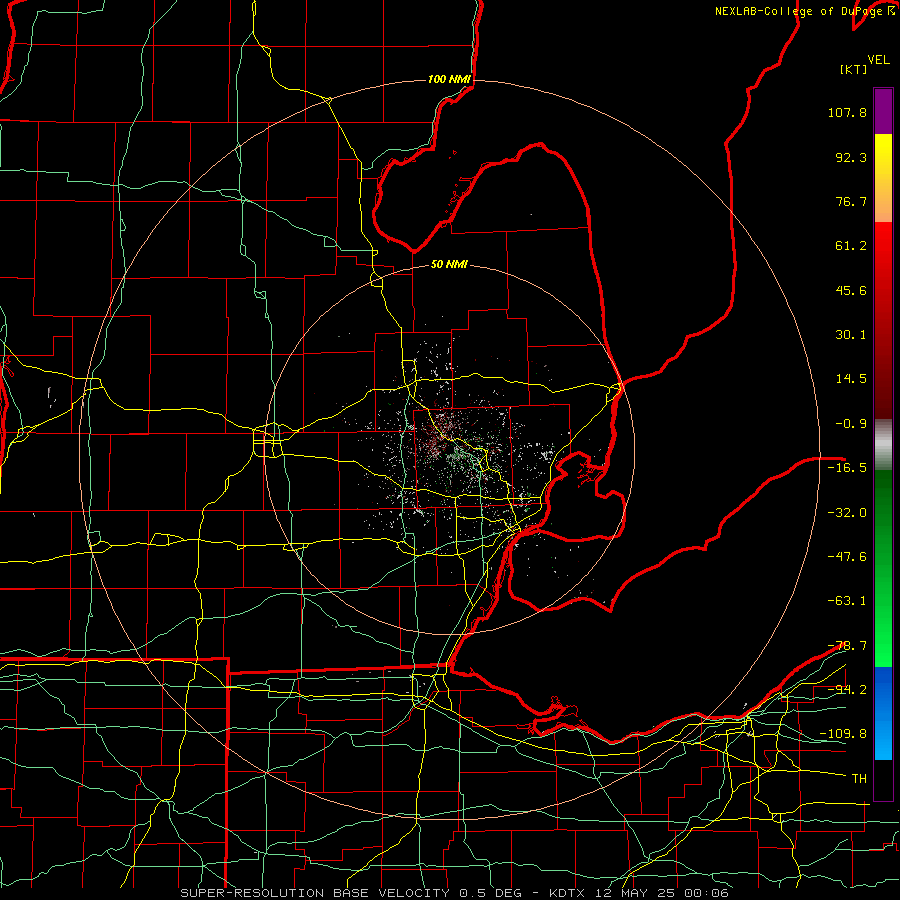Image resolution: width=900 pixels, height=900 pixels.
Task: Click the 107.8 velocity scale label
Action: coord(847,112)
